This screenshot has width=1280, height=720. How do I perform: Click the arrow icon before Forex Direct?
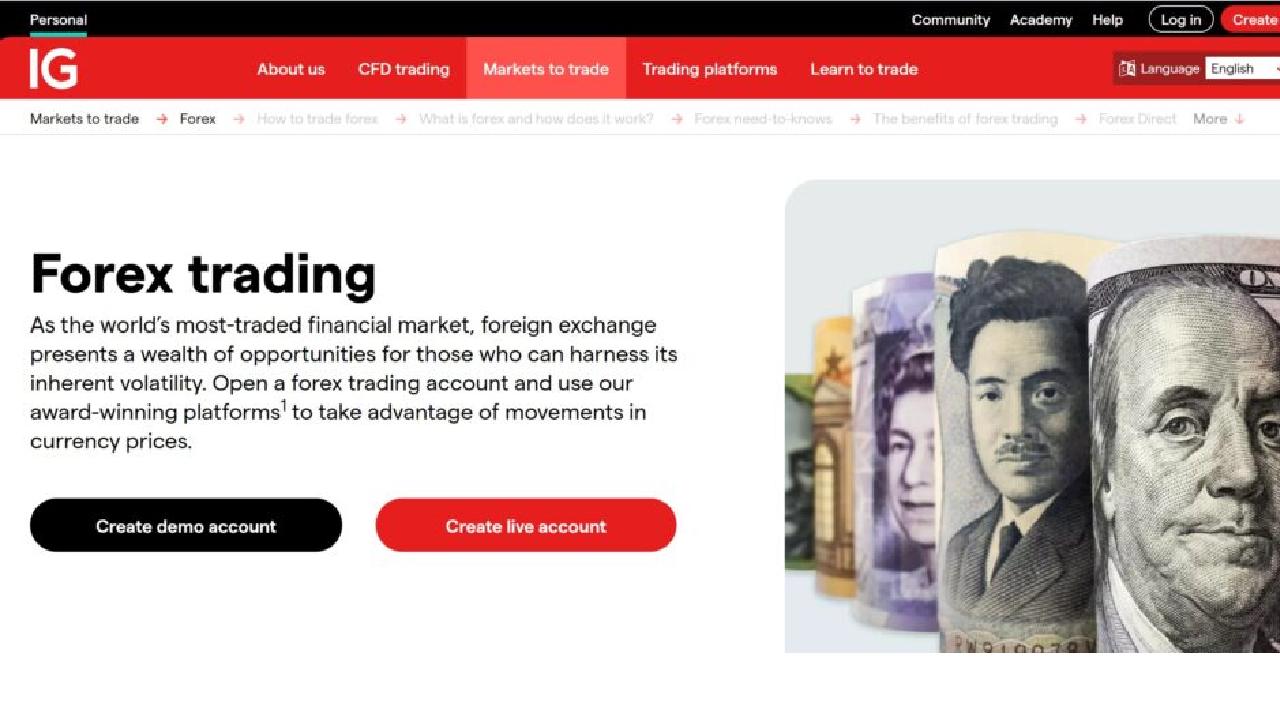tap(1081, 119)
